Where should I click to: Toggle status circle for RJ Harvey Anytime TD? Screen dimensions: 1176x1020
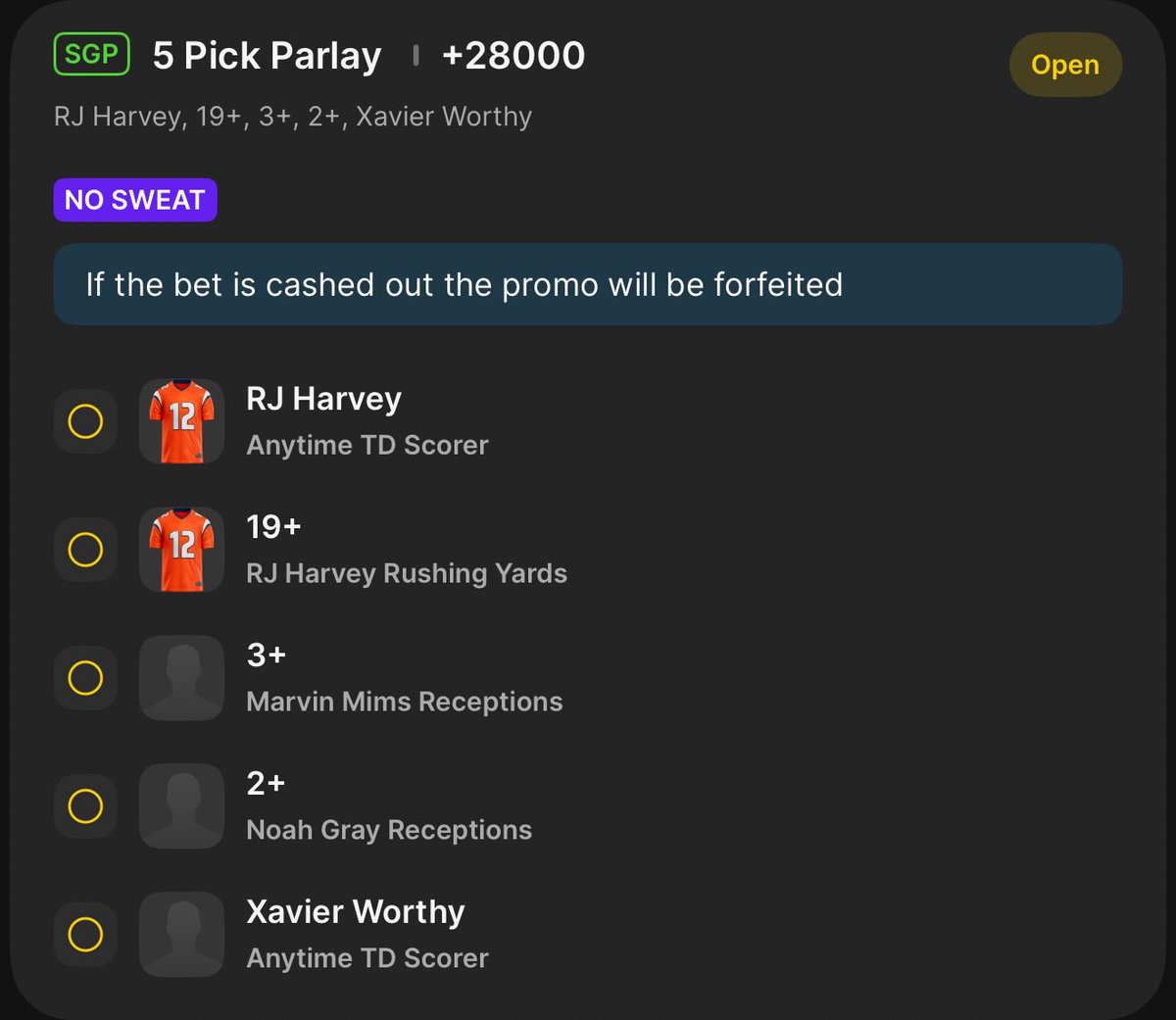pos(85,421)
